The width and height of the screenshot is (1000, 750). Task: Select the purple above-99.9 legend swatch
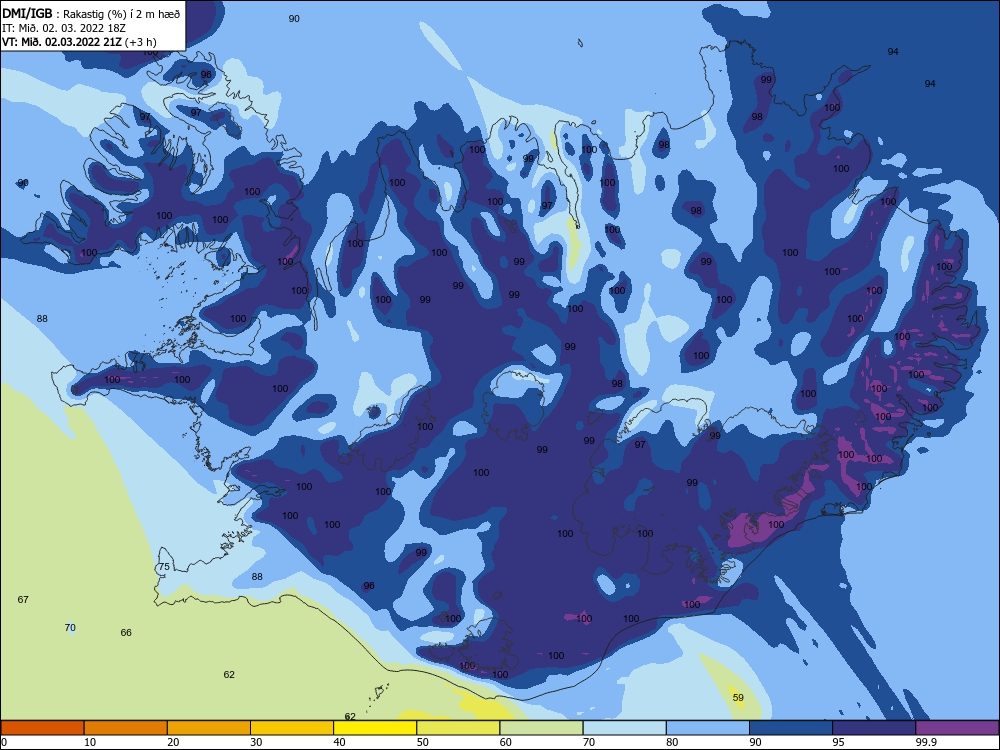pos(957,728)
